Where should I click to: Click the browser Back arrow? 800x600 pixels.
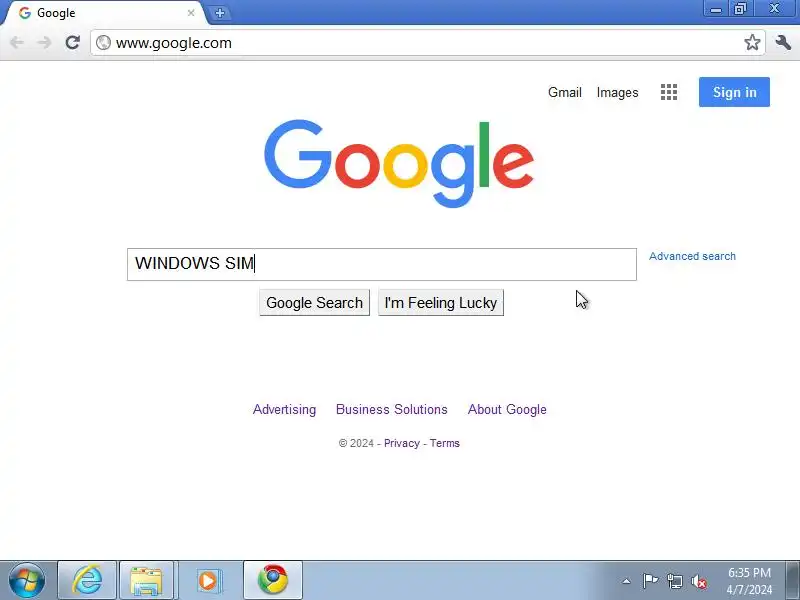click(x=17, y=42)
